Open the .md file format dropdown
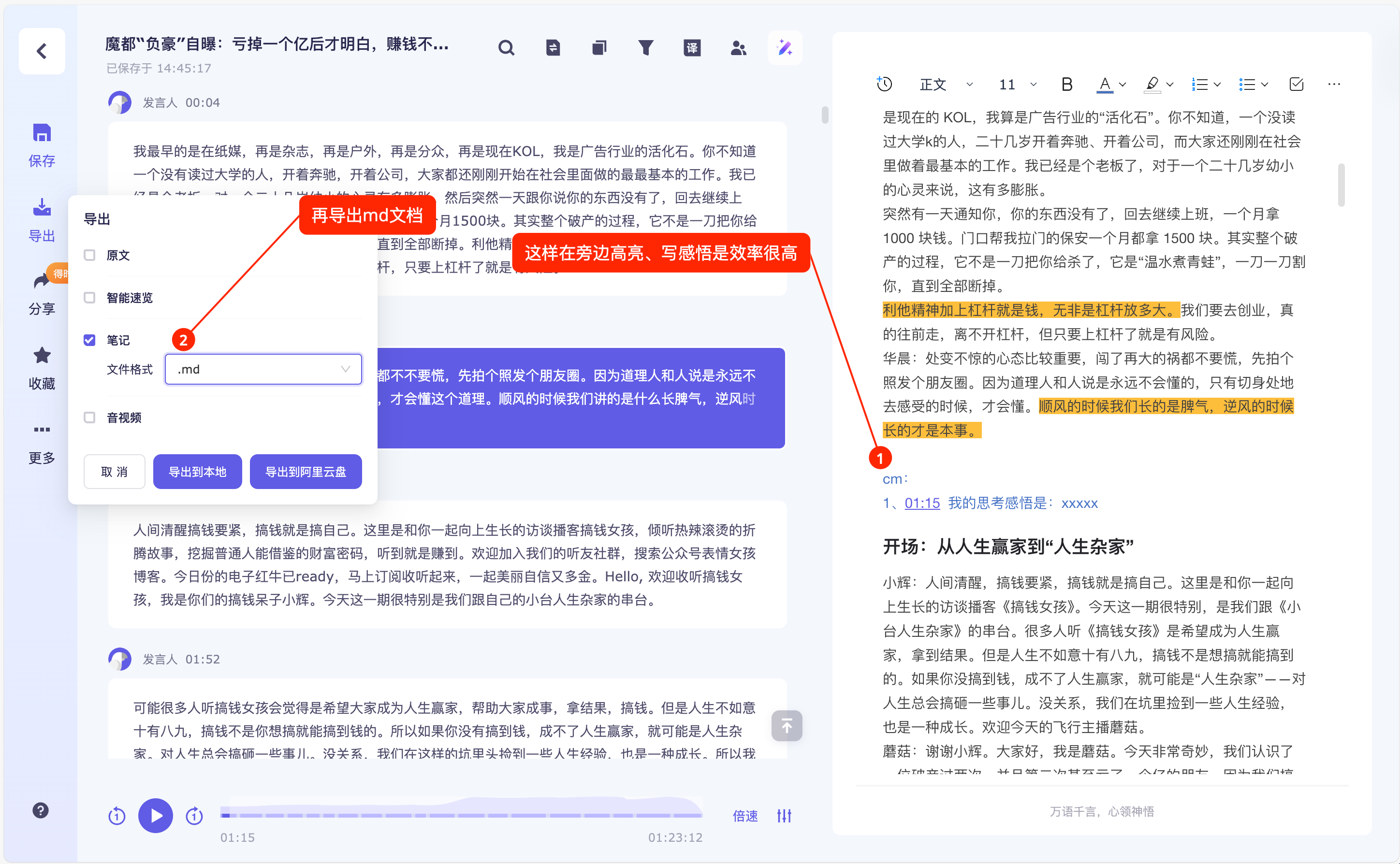 263,369
